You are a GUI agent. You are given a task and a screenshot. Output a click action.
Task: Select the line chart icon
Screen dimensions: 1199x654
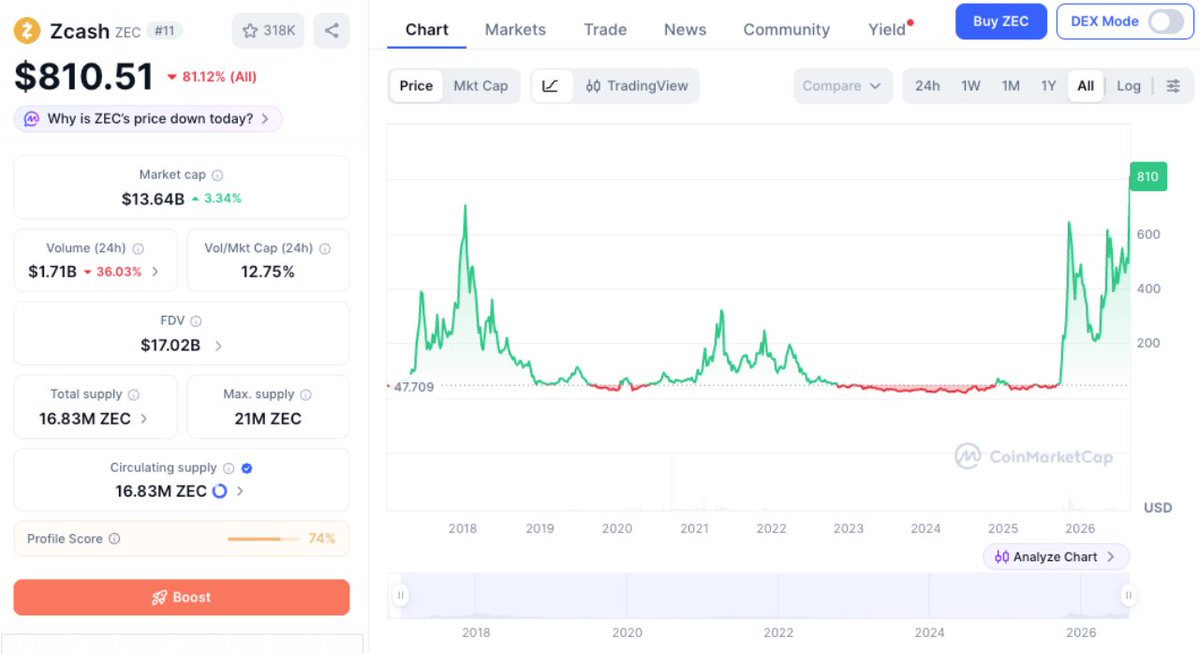click(x=551, y=86)
